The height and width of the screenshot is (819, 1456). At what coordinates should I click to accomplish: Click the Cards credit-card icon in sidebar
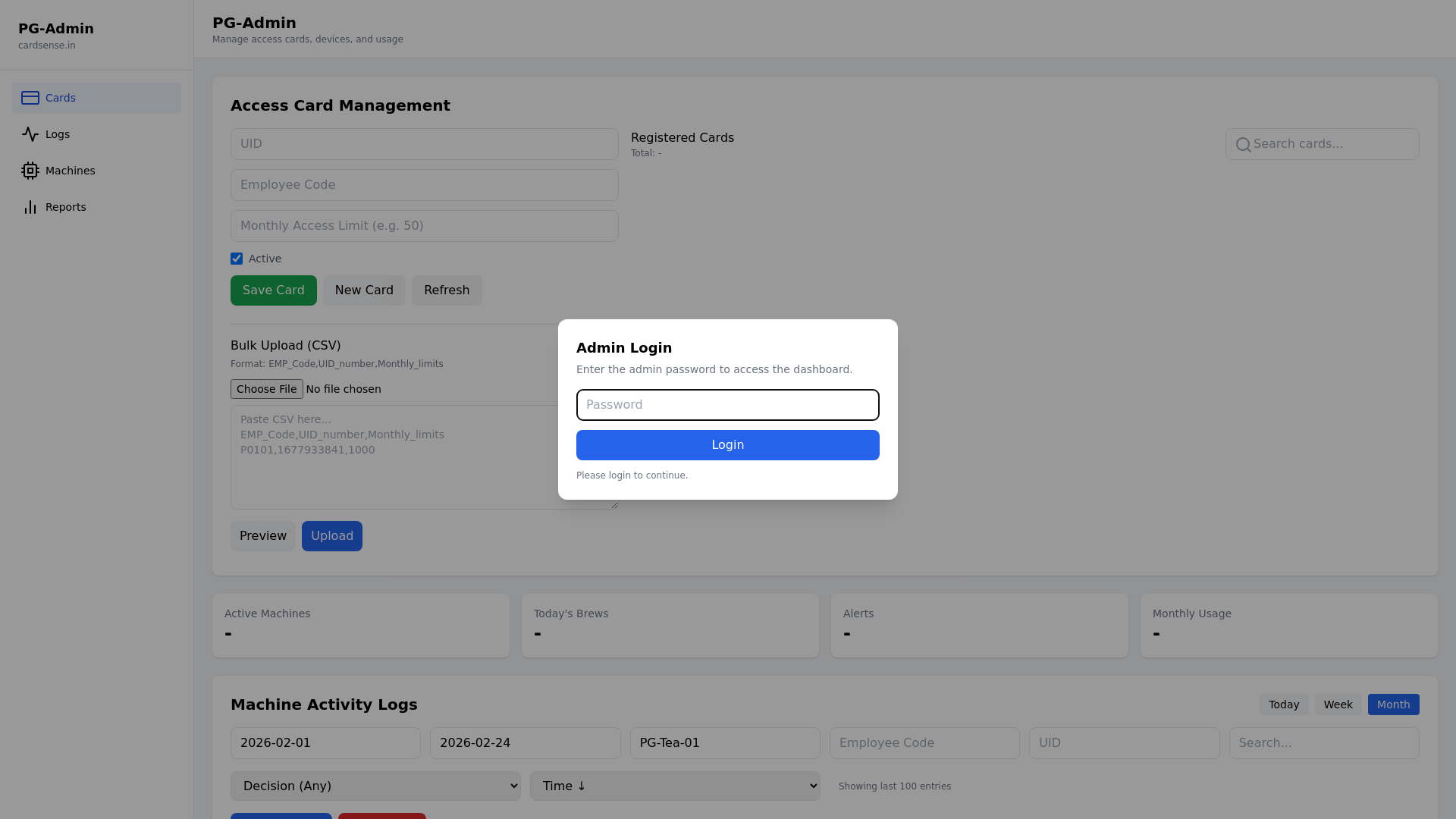coord(30,98)
